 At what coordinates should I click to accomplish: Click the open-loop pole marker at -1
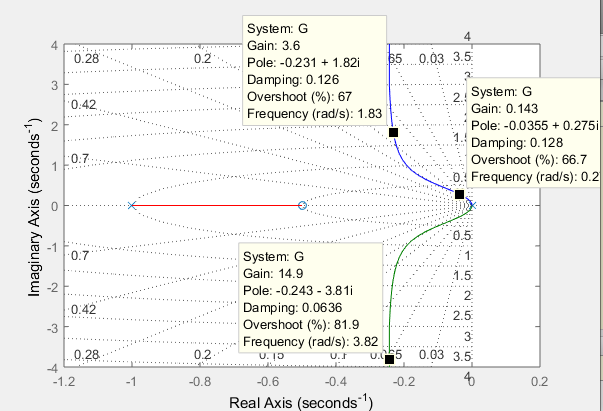[132, 206]
